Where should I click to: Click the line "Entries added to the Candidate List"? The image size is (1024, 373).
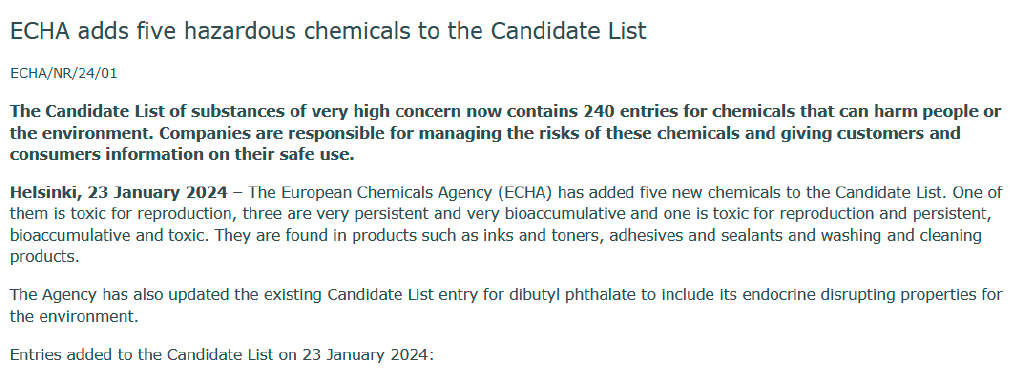(x=221, y=356)
